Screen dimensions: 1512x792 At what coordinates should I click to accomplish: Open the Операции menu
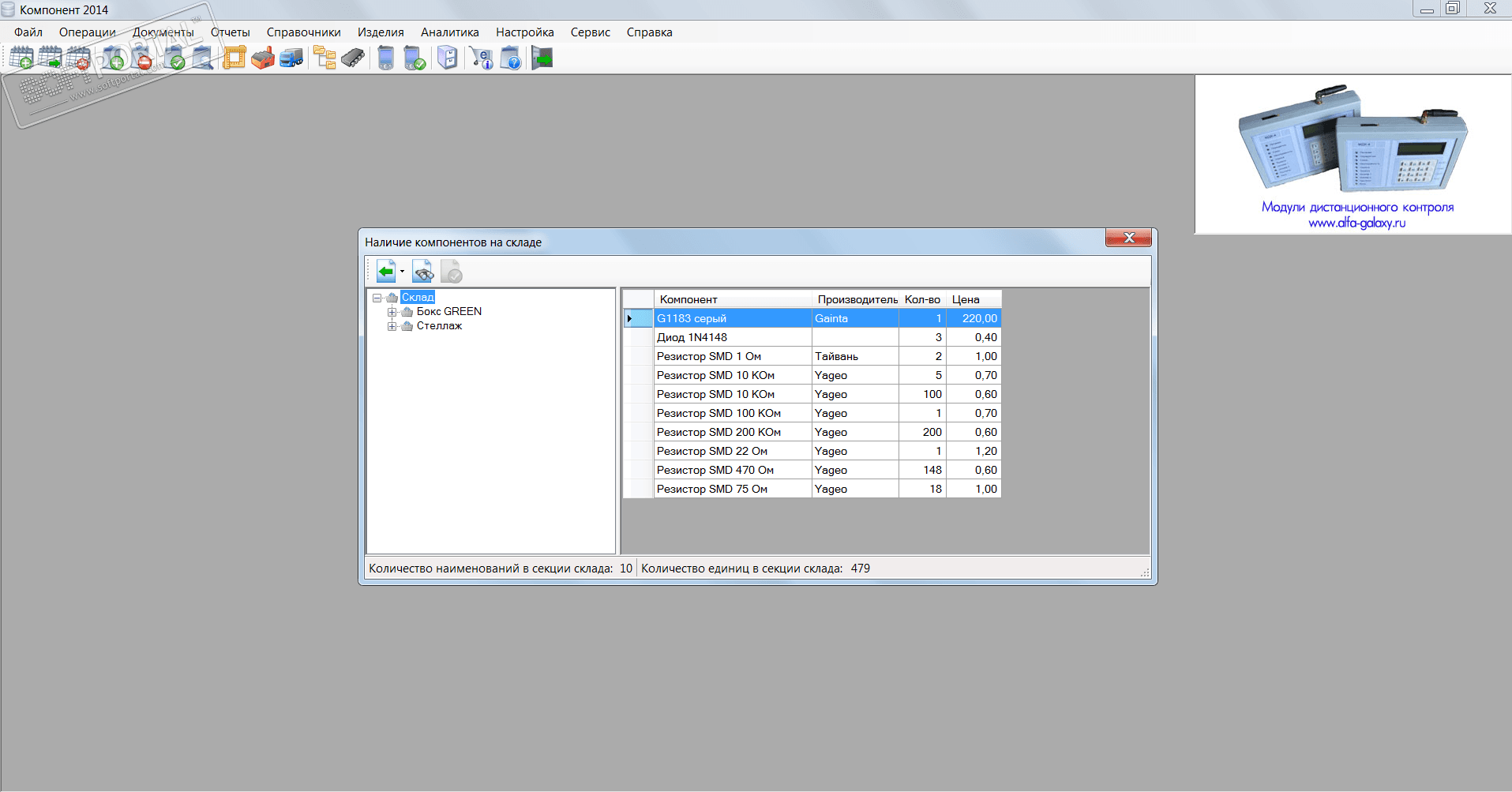(x=88, y=32)
